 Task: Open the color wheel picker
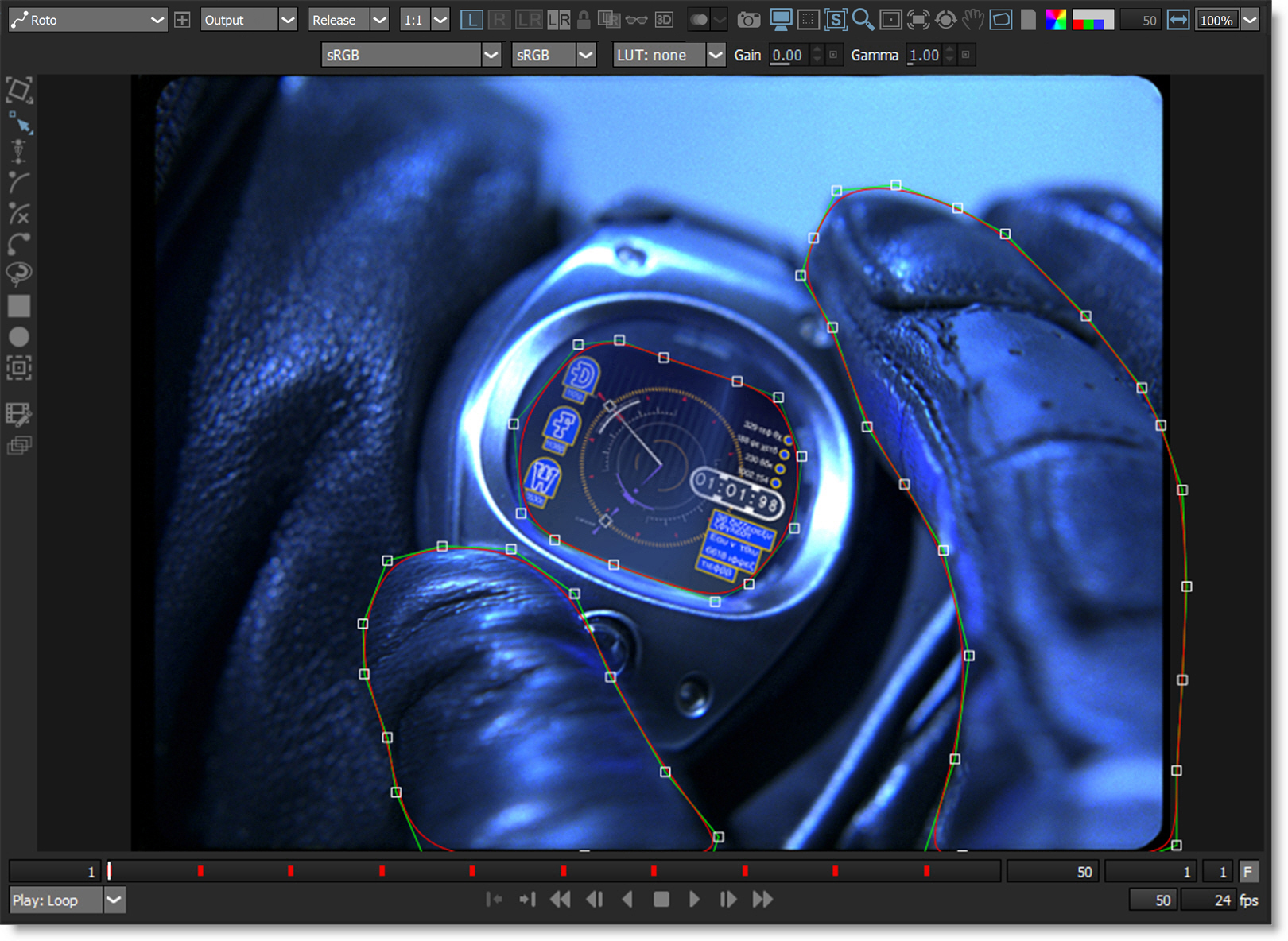pyautogui.click(x=1056, y=20)
